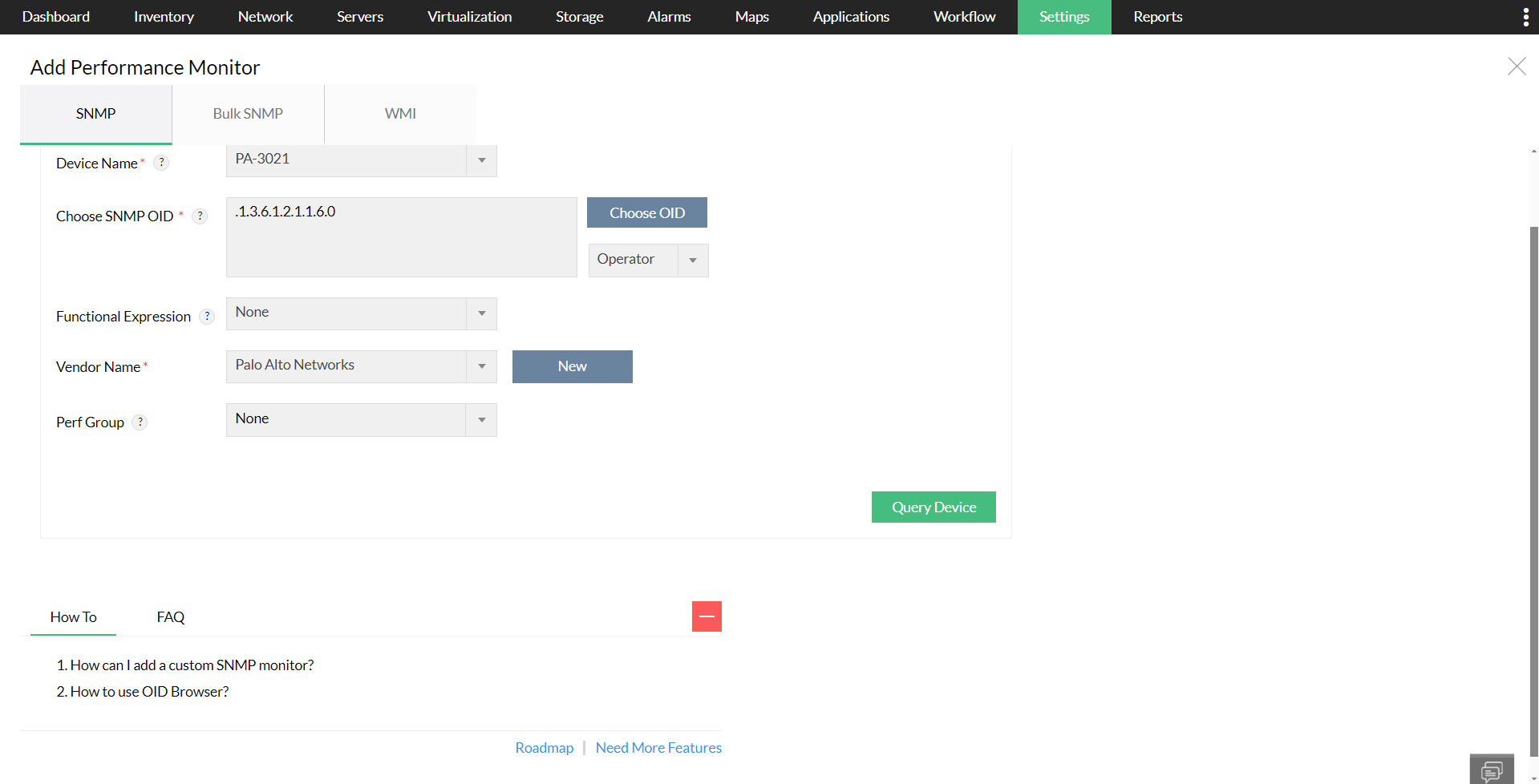Click the Query Device button
This screenshot has height=784, width=1539.
tap(933, 507)
